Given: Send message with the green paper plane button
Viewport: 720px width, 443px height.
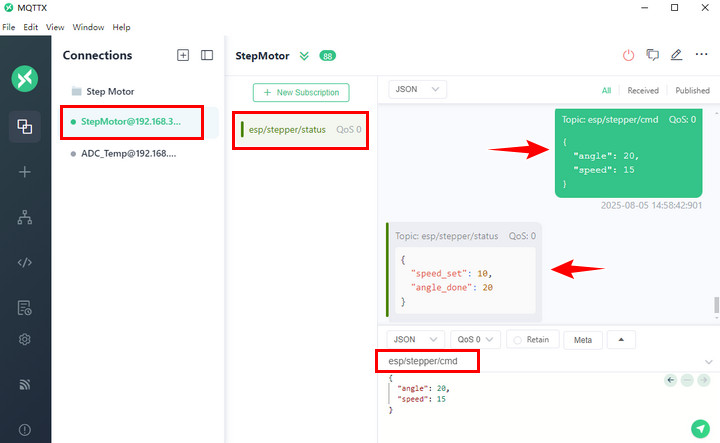Looking at the screenshot, I should pyautogui.click(x=700, y=429).
